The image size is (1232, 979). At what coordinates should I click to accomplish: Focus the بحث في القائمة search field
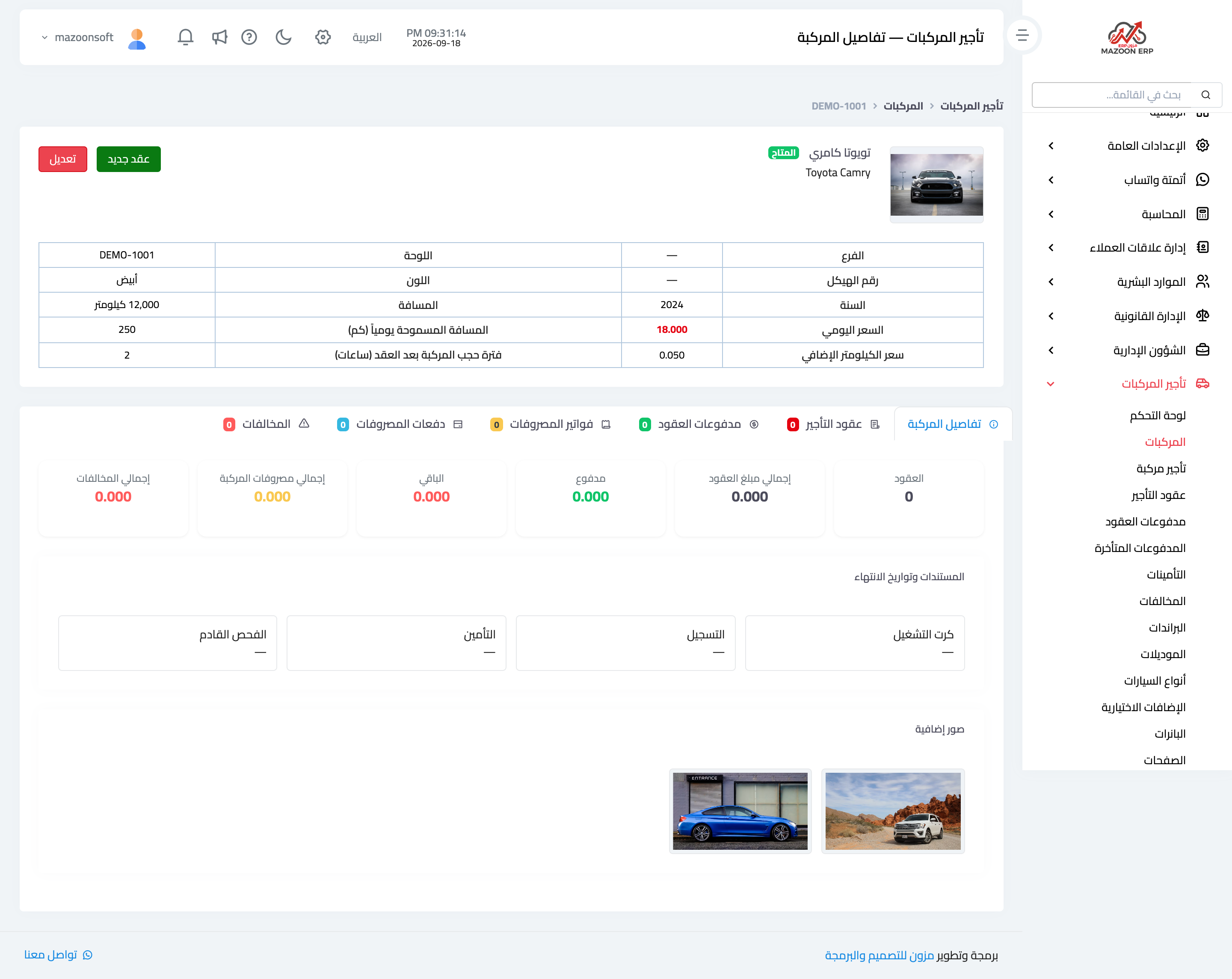(x=1112, y=95)
